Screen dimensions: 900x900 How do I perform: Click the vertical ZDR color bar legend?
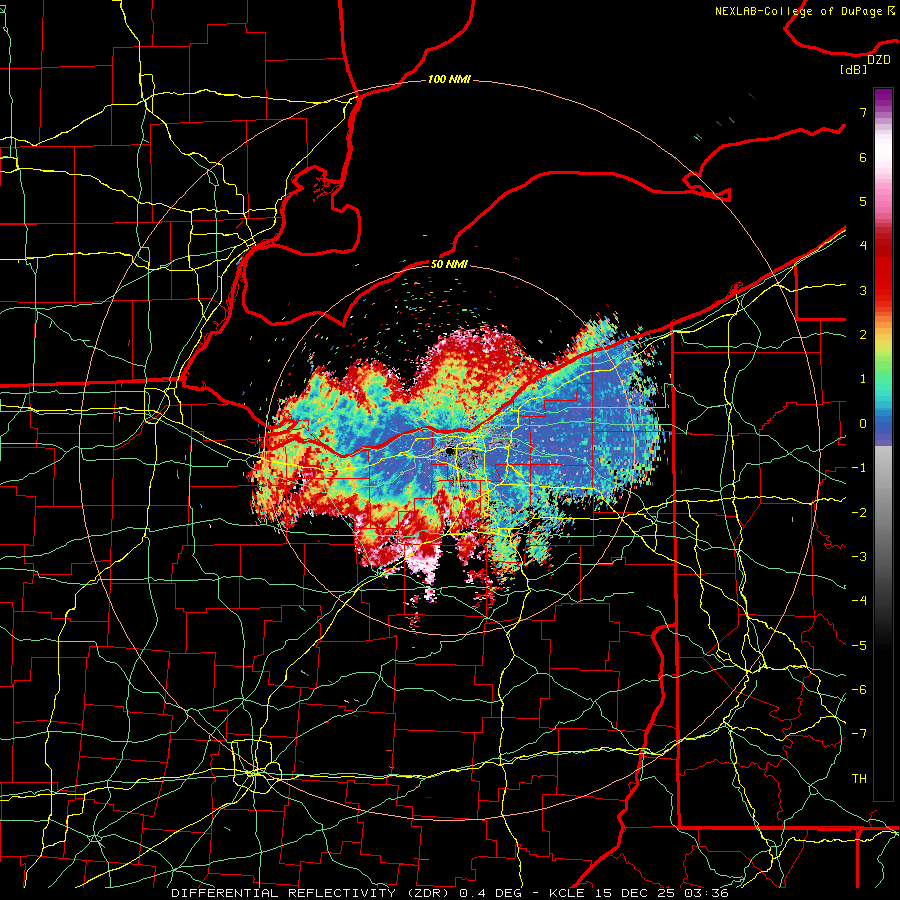883,444
